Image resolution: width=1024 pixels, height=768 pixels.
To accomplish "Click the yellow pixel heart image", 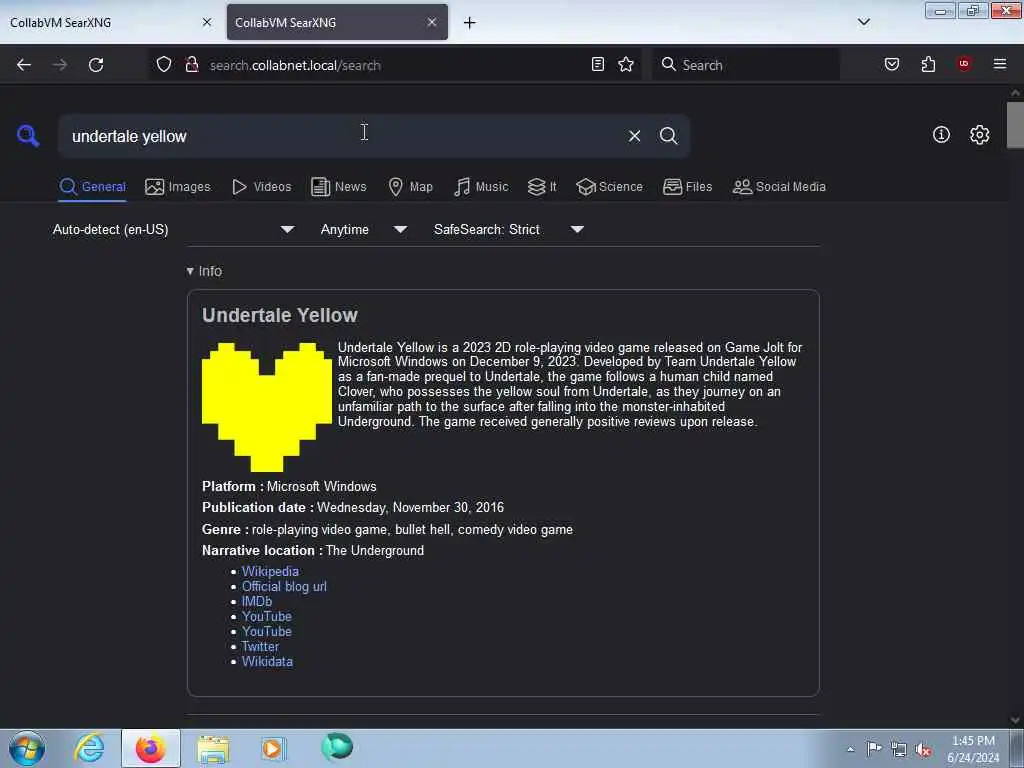I will (x=266, y=406).
